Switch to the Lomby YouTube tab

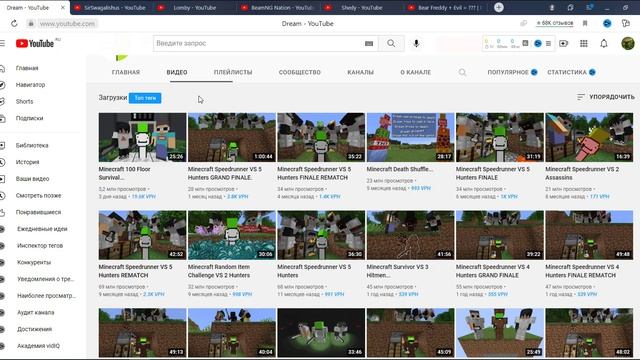[x=194, y=7]
